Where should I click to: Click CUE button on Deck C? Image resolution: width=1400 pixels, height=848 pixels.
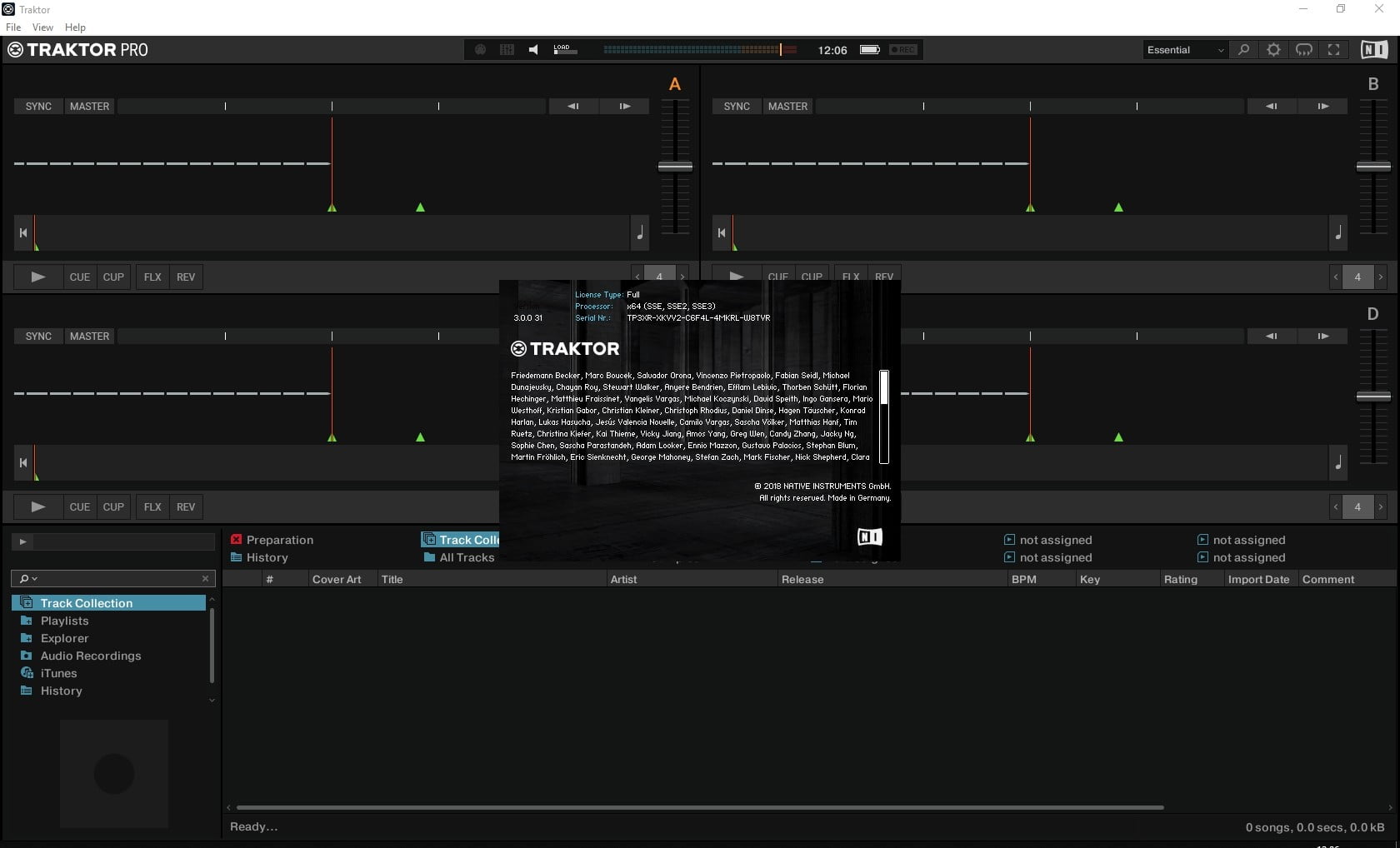(80, 507)
